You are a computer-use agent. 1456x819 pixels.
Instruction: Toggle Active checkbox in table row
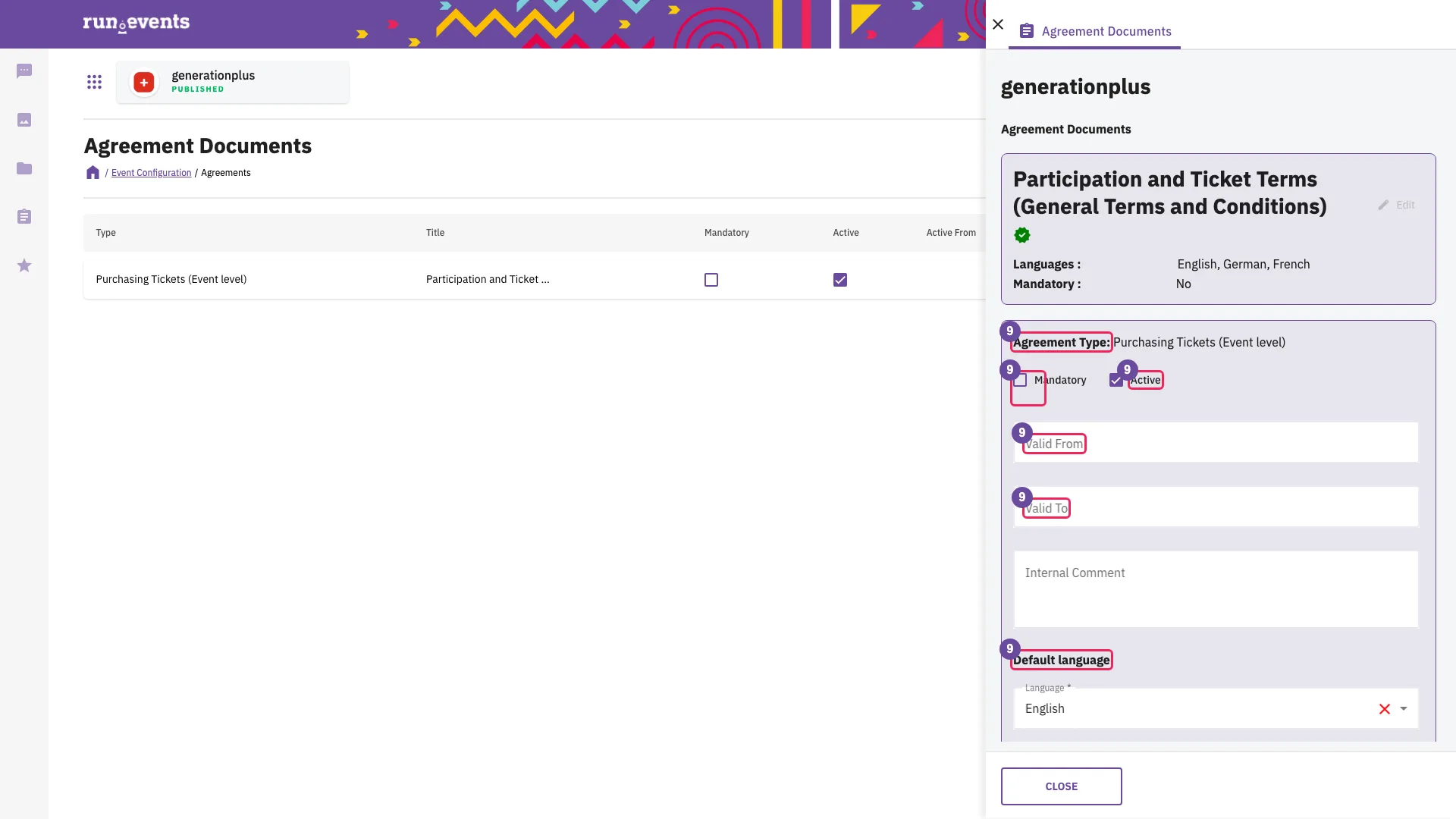[x=840, y=280]
